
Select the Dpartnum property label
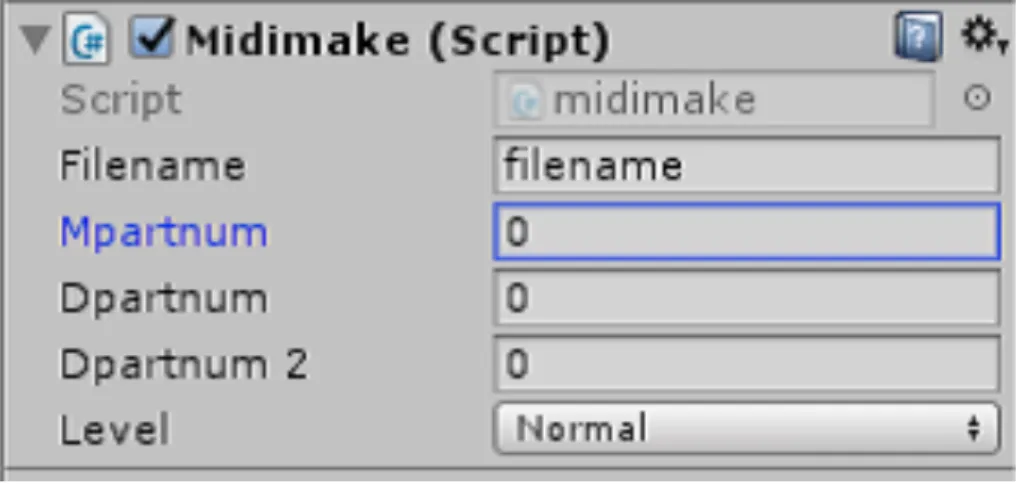pyautogui.click(x=163, y=300)
